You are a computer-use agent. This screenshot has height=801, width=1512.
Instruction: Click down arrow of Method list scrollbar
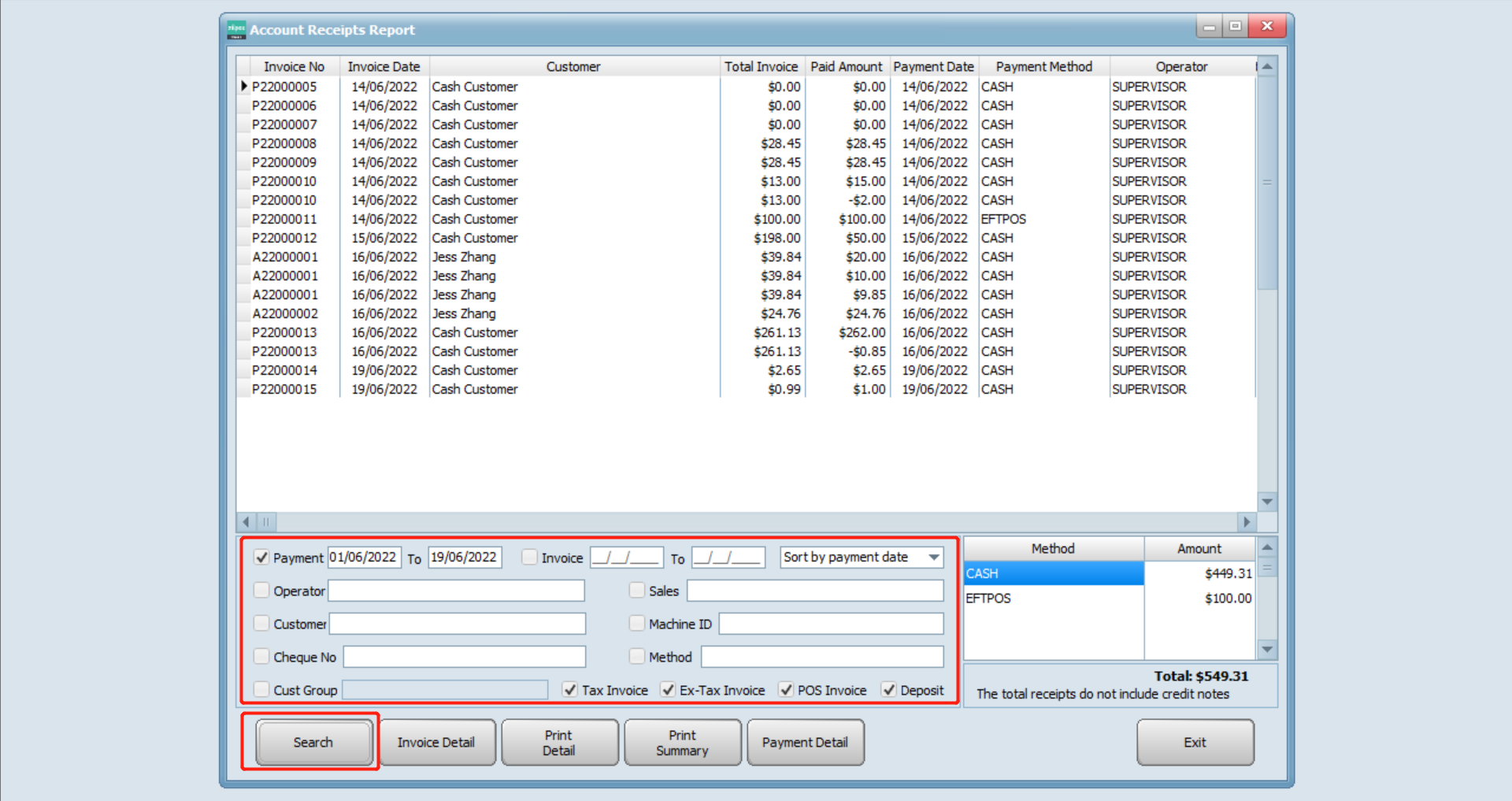1267,650
